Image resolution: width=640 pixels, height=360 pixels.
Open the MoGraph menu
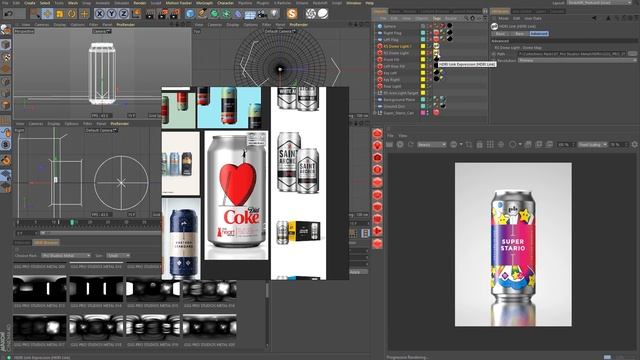tap(204, 3)
